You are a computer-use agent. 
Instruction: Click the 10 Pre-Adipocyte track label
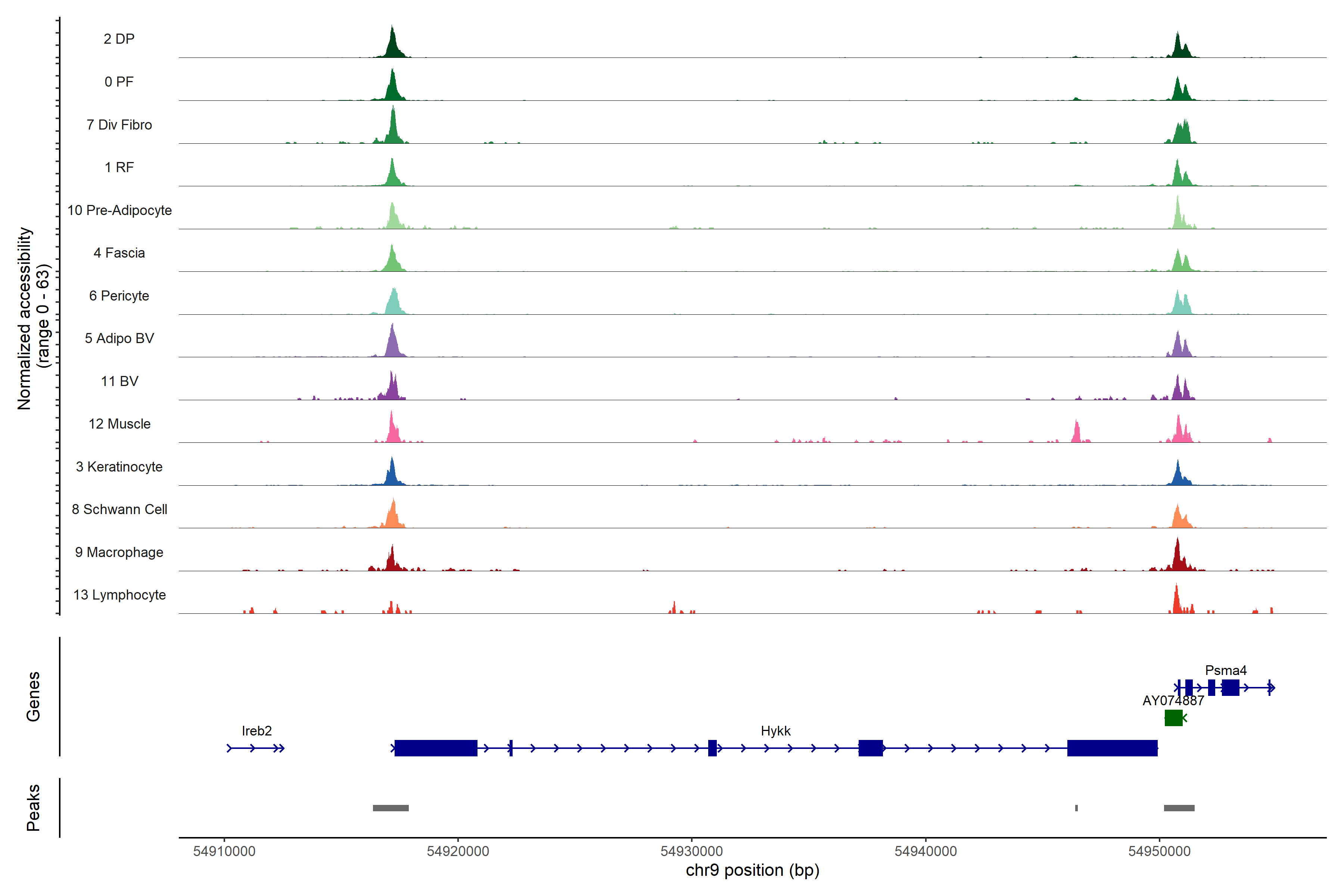tap(119, 210)
